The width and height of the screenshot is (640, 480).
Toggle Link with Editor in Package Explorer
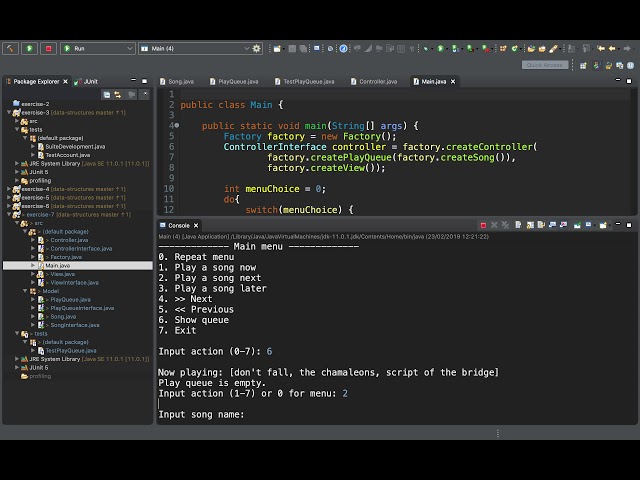coord(118,95)
